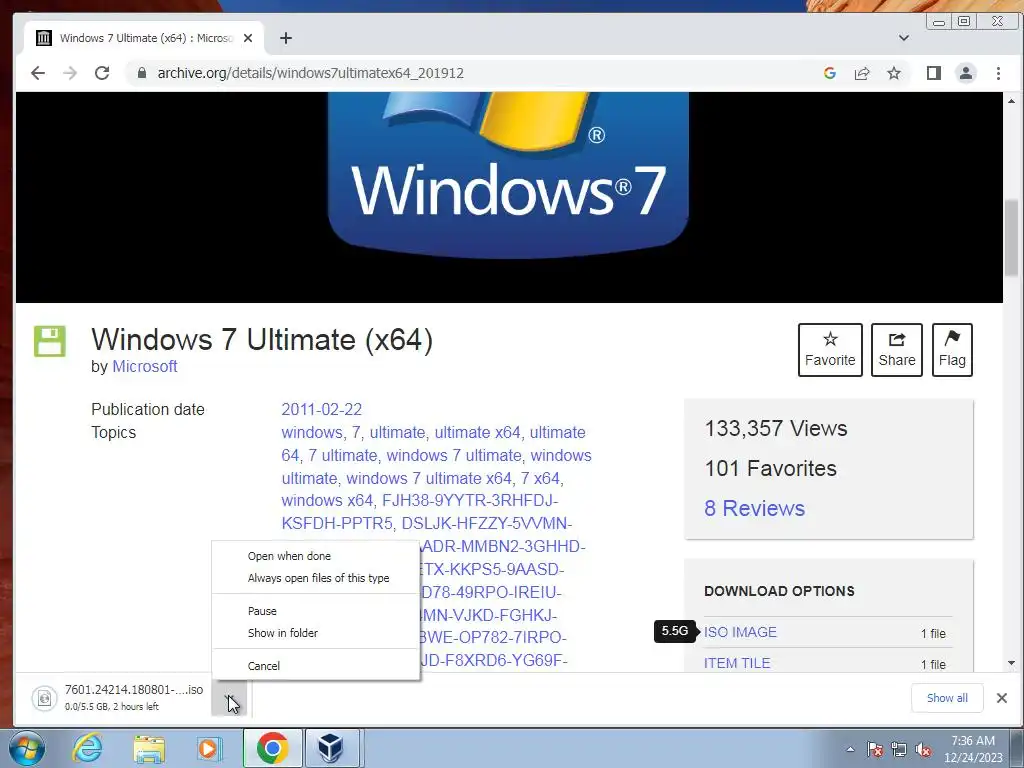This screenshot has width=1024, height=768.
Task: Show hidden system tray icons
Action: tap(850, 750)
